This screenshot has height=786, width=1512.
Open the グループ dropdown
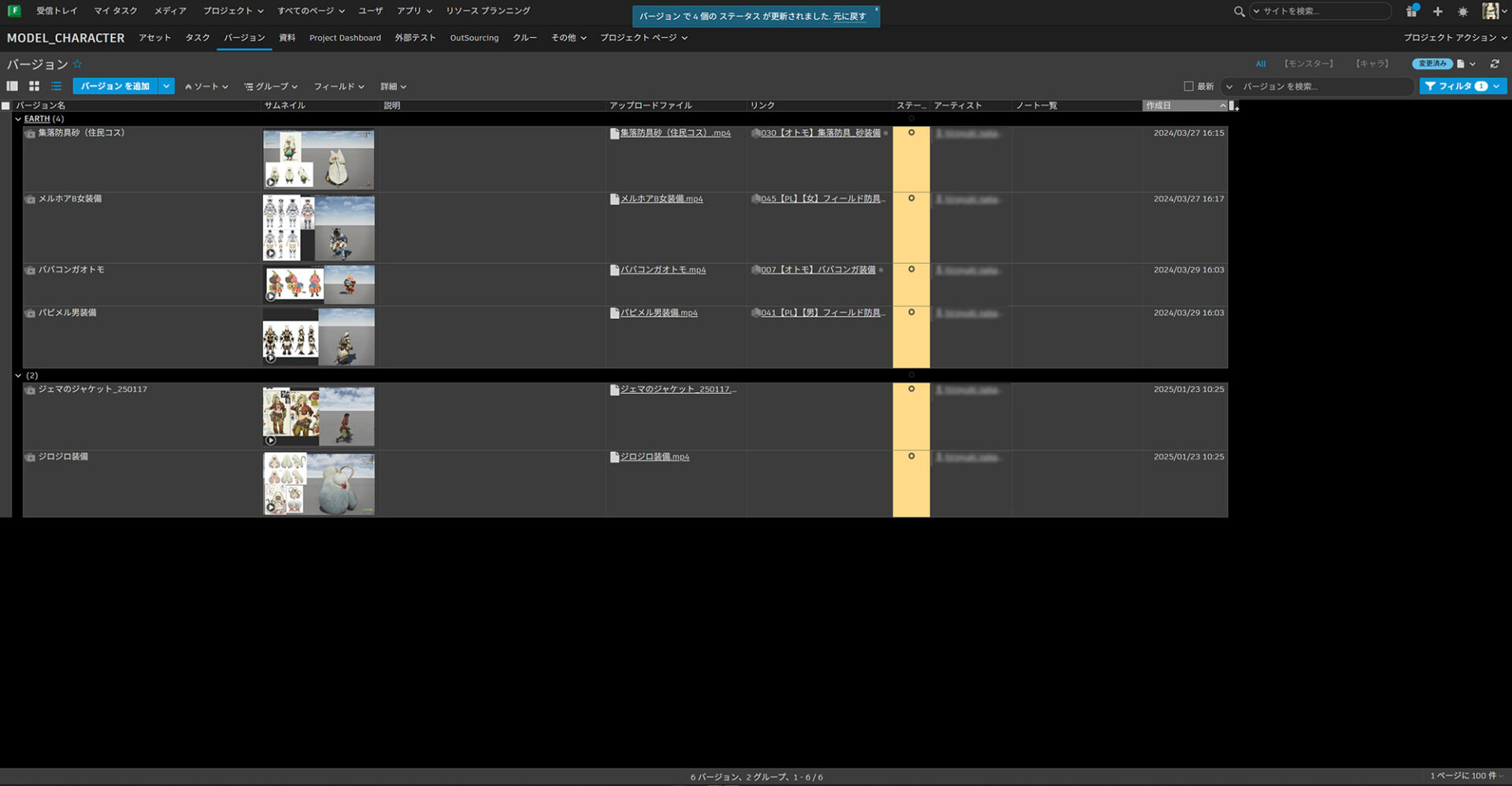pos(271,87)
